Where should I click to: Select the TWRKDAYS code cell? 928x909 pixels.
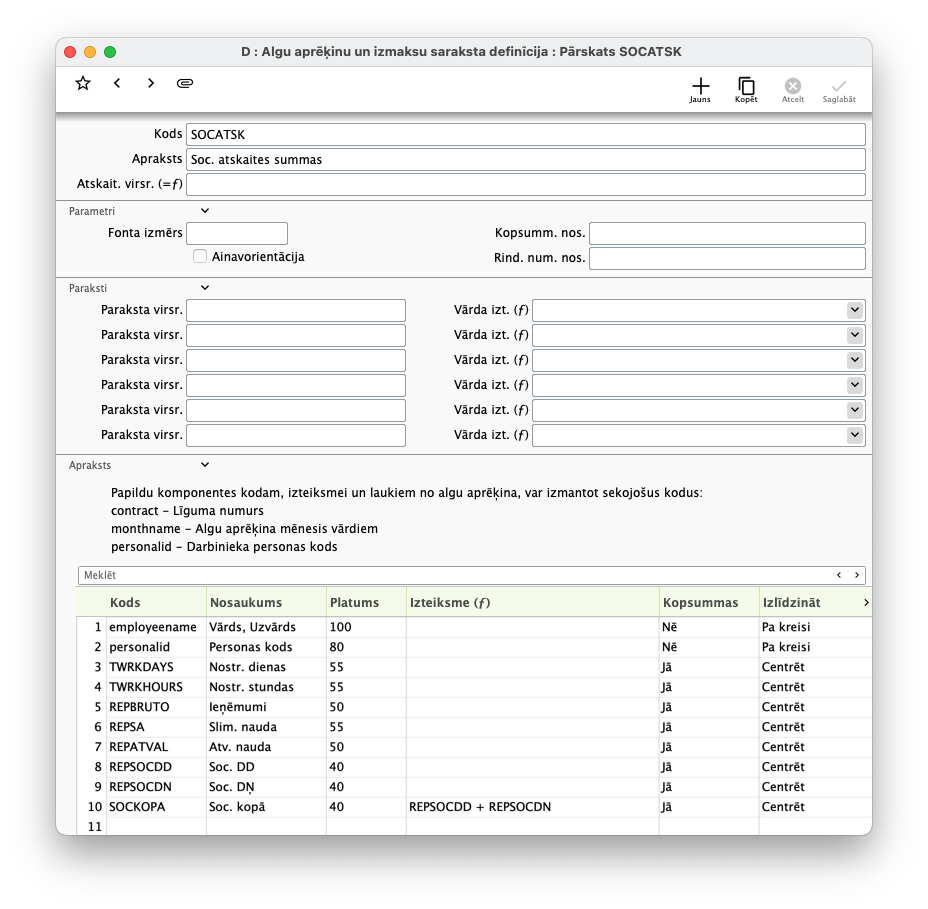(x=156, y=667)
